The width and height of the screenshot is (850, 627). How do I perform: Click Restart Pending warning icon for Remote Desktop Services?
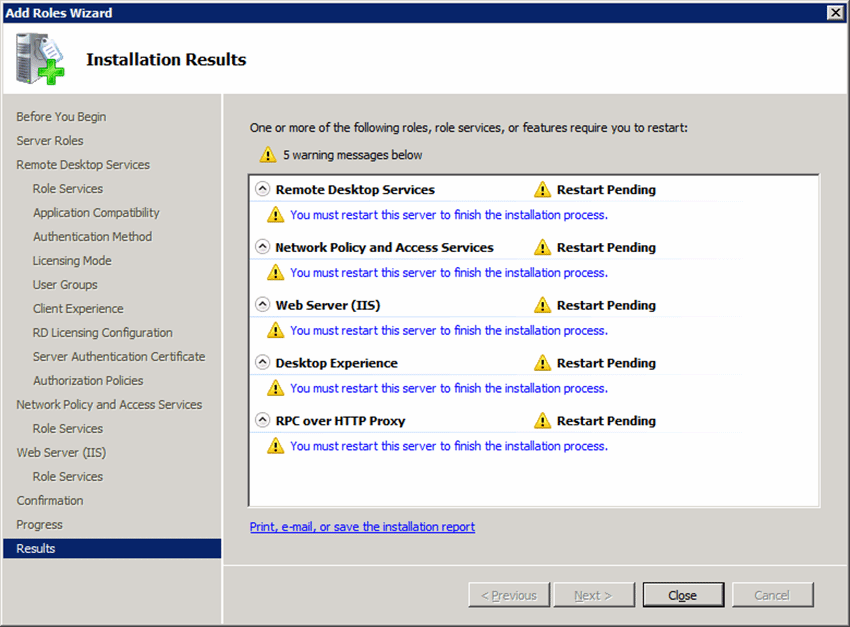[x=542, y=190]
